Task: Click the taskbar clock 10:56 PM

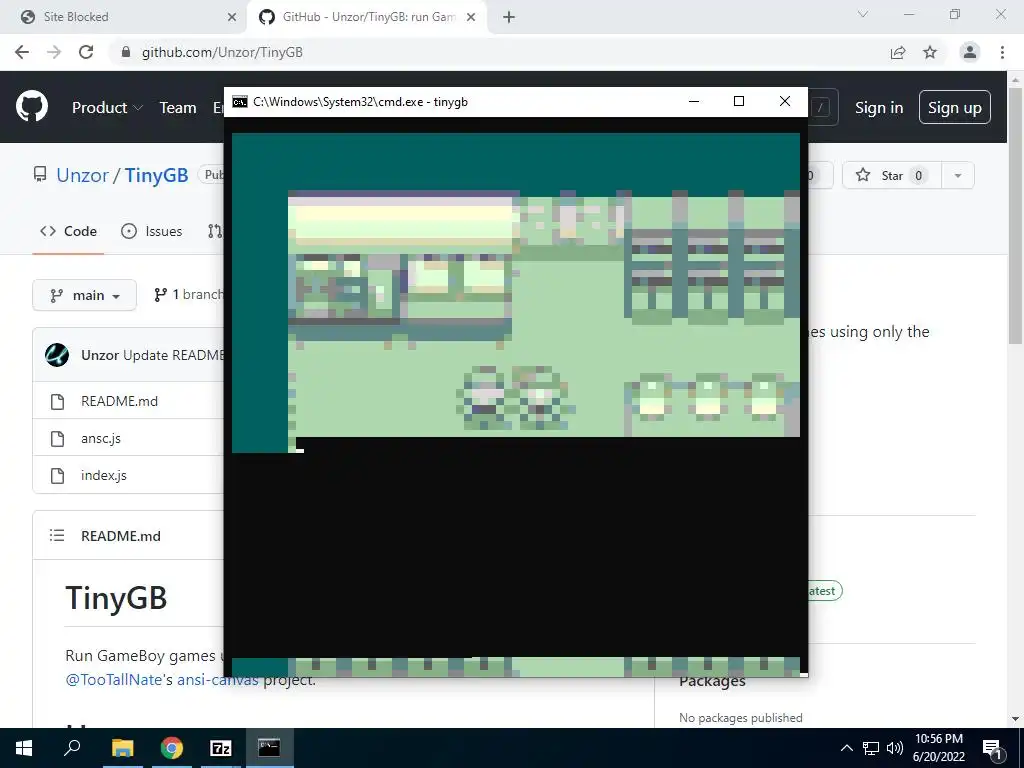Action: [x=938, y=739]
